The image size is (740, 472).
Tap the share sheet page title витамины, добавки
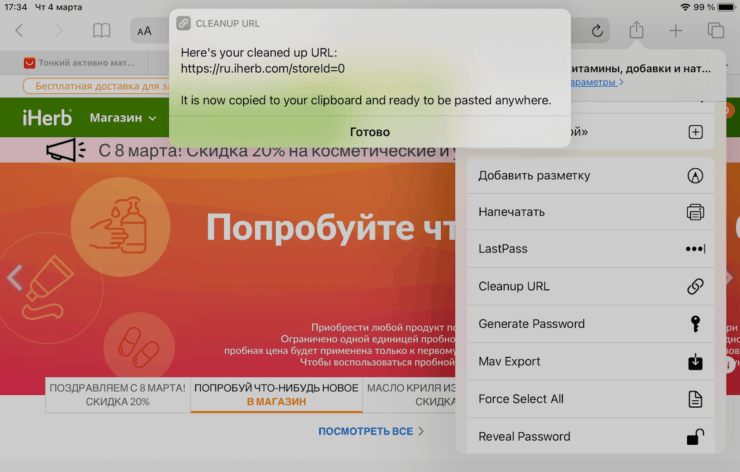[x=640, y=69]
